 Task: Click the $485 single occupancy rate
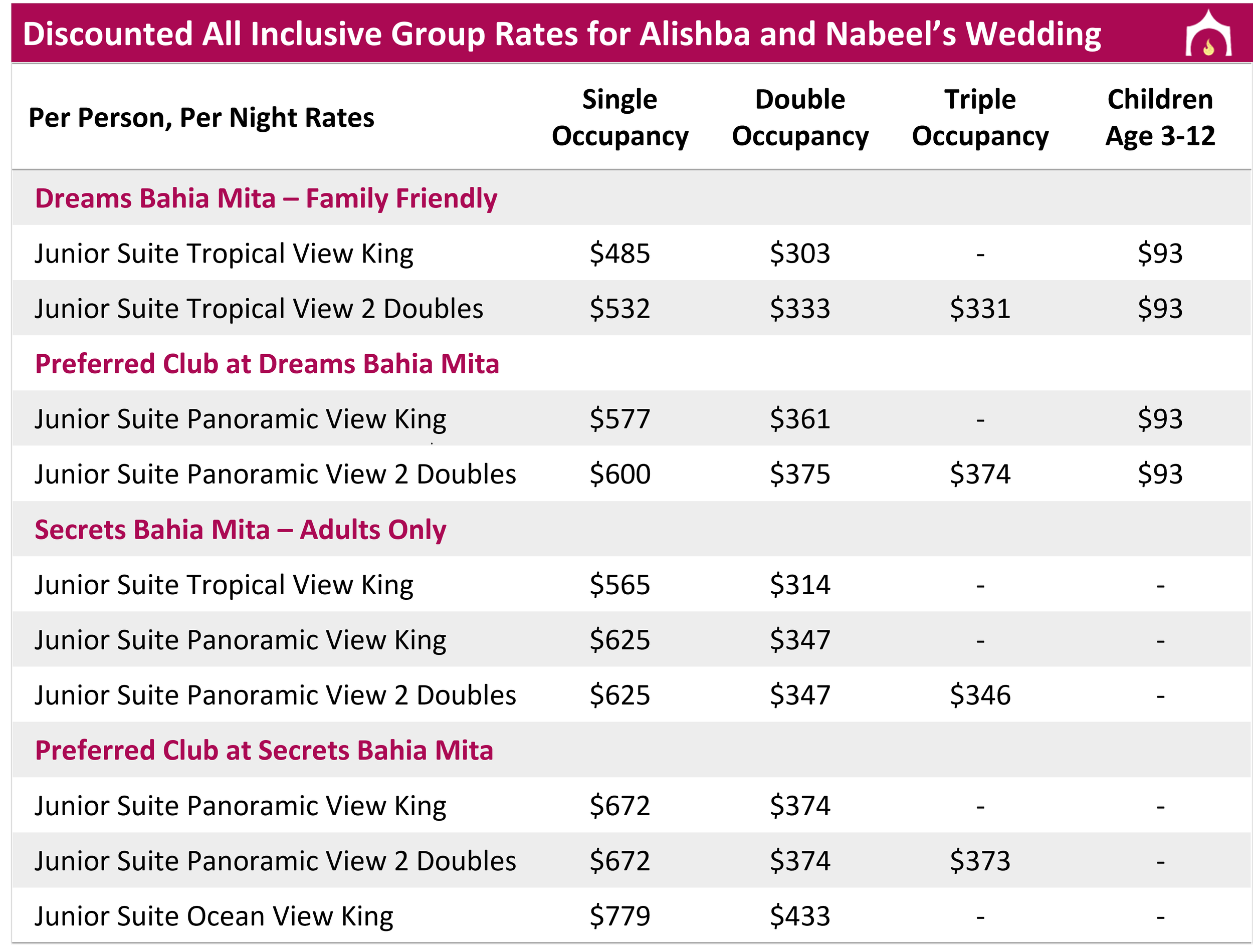pos(620,254)
